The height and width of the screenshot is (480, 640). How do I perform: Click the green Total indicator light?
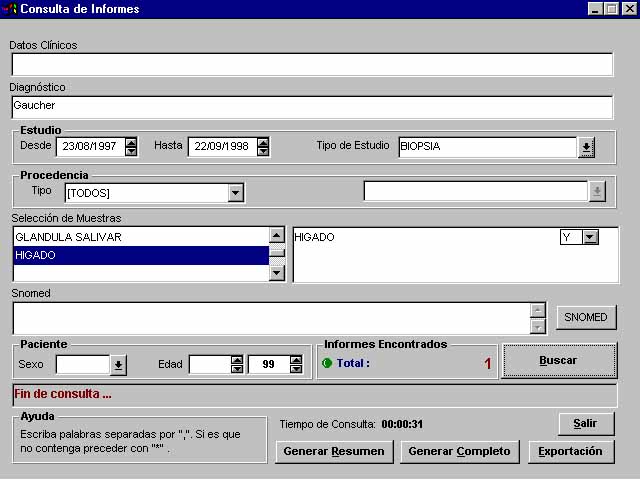pos(326,363)
